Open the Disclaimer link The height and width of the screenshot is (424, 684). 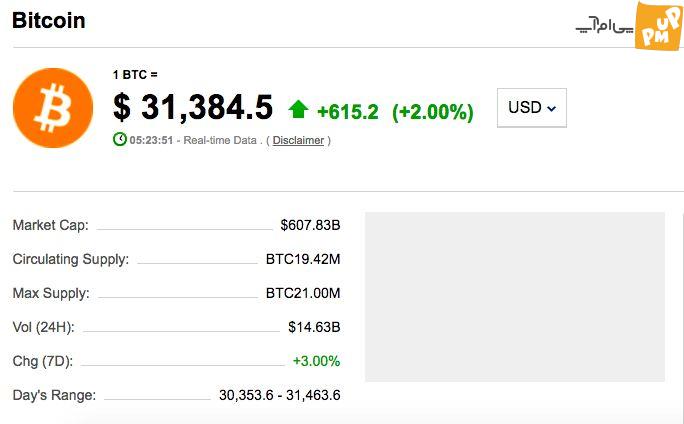tap(298, 140)
